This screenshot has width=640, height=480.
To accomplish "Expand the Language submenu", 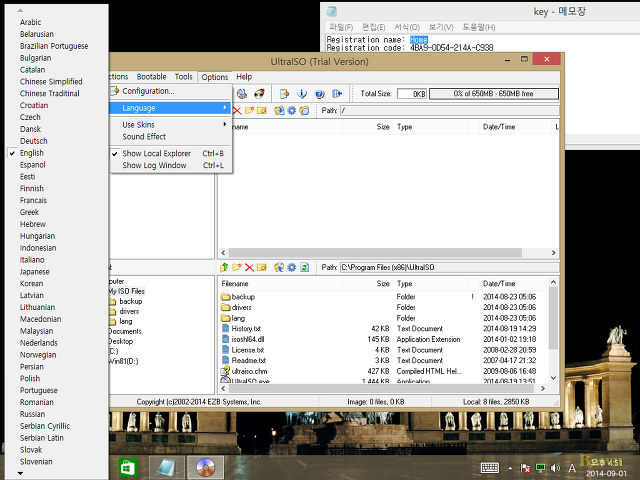I will tap(171, 108).
